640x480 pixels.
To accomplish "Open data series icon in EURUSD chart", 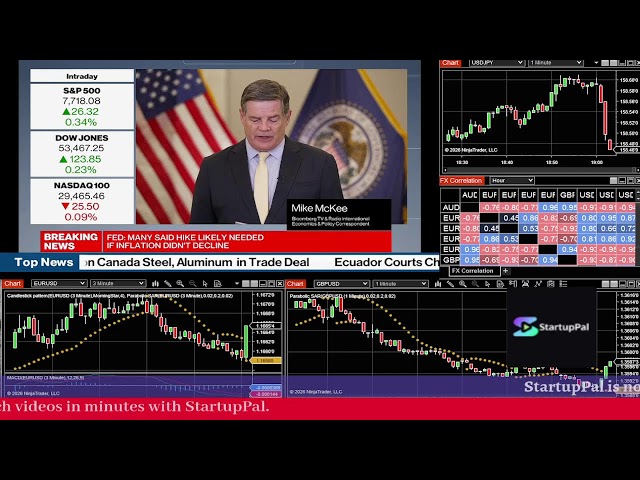I will tap(218, 283).
